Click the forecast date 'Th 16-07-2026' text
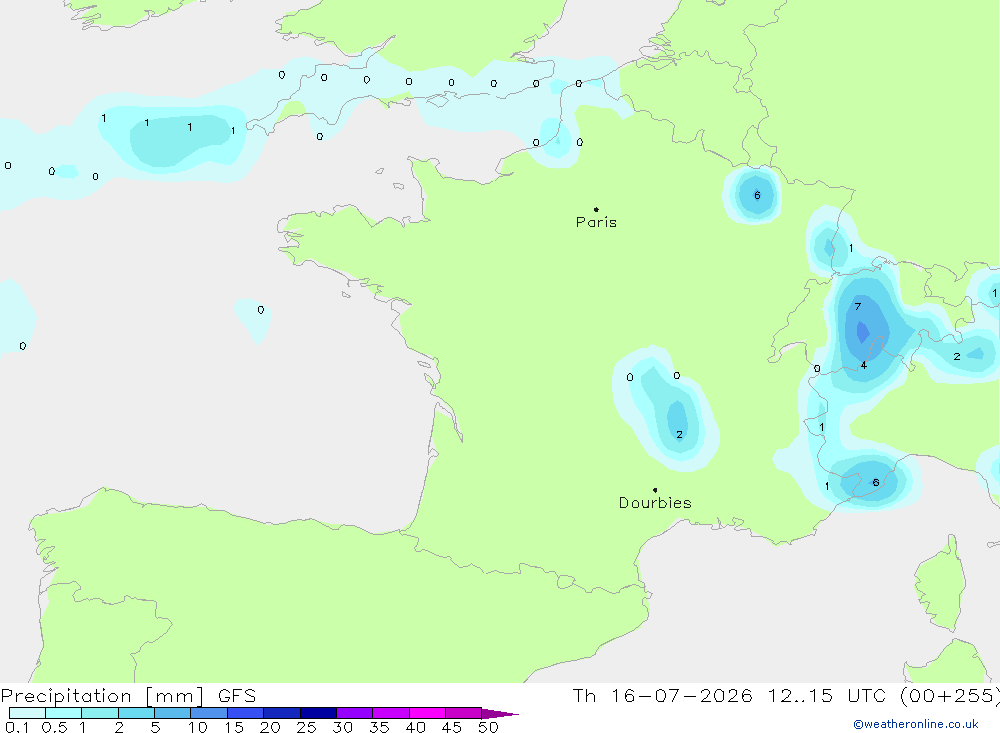This screenshot has width=1000, height=733. (663, 696)
